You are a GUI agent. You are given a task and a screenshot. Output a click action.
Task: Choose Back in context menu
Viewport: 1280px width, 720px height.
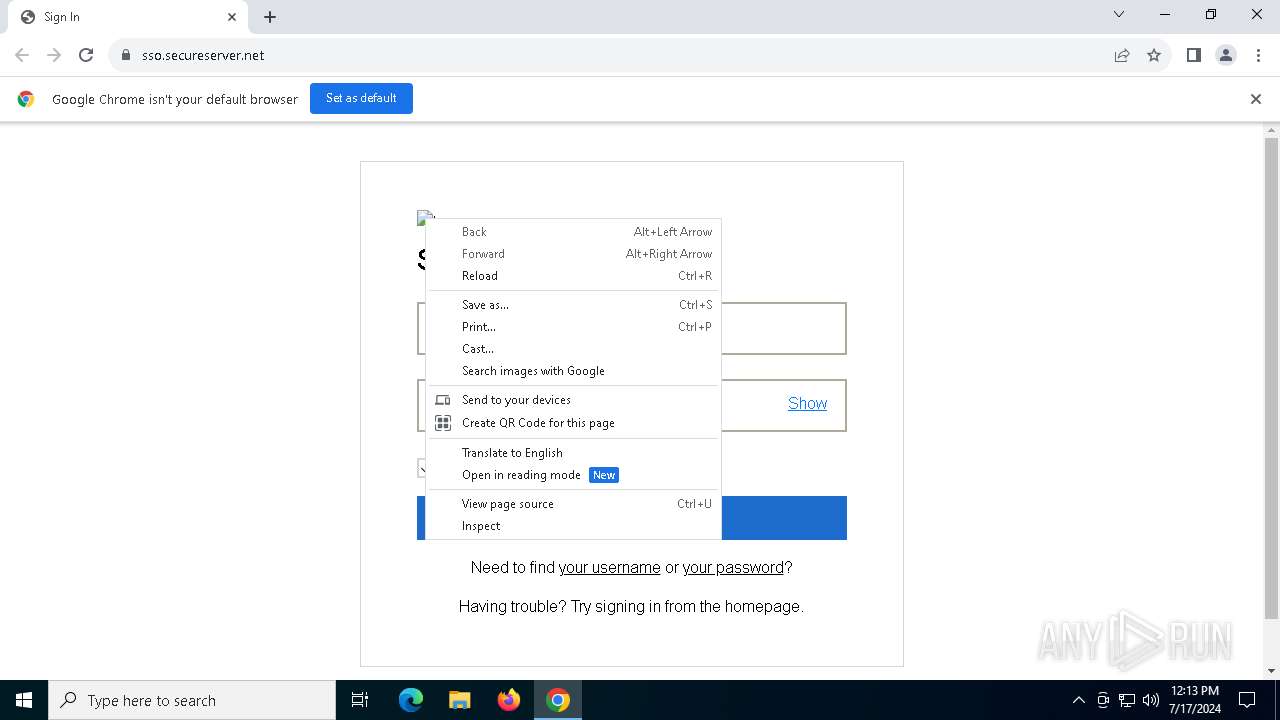[573, 232]
